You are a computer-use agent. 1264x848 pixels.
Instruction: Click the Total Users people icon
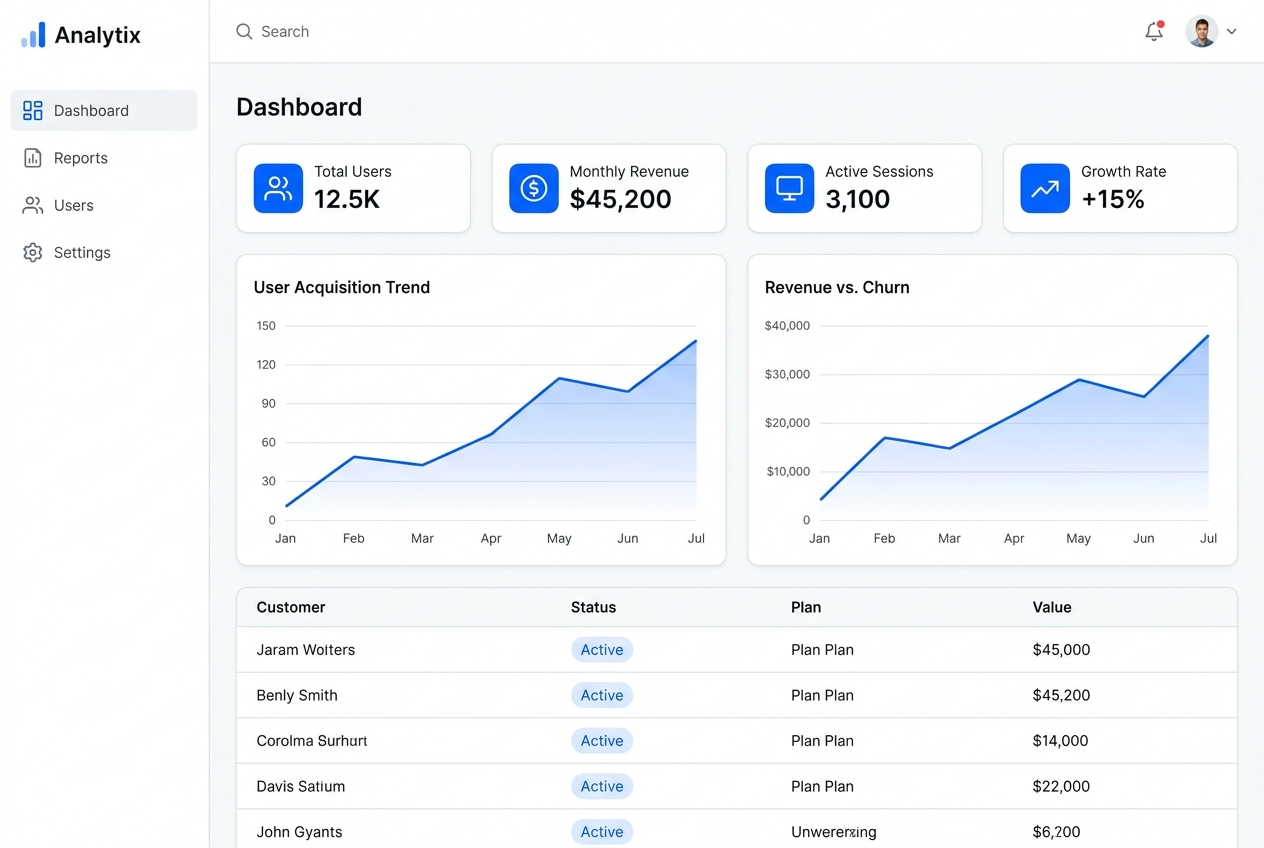(x=278, y=188)
